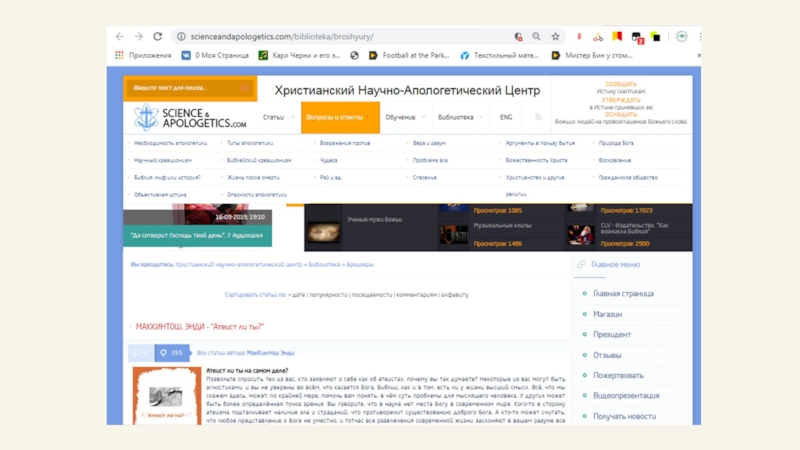The height and width of the screenshot is (450, 800).
Task: Click the browser reload page icon
Action: tap(157, 36)
